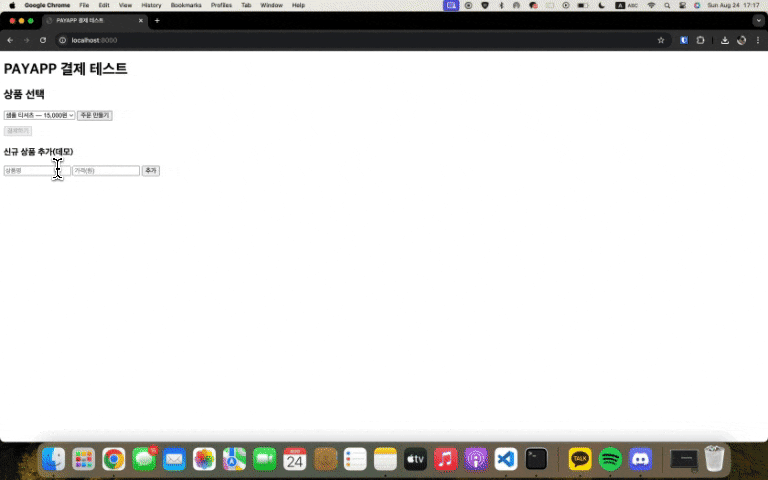The width and height of the screenshot is (768, 480).
Task: Open the product select dropdown showing 15,000원
Action: pos(39,115)
